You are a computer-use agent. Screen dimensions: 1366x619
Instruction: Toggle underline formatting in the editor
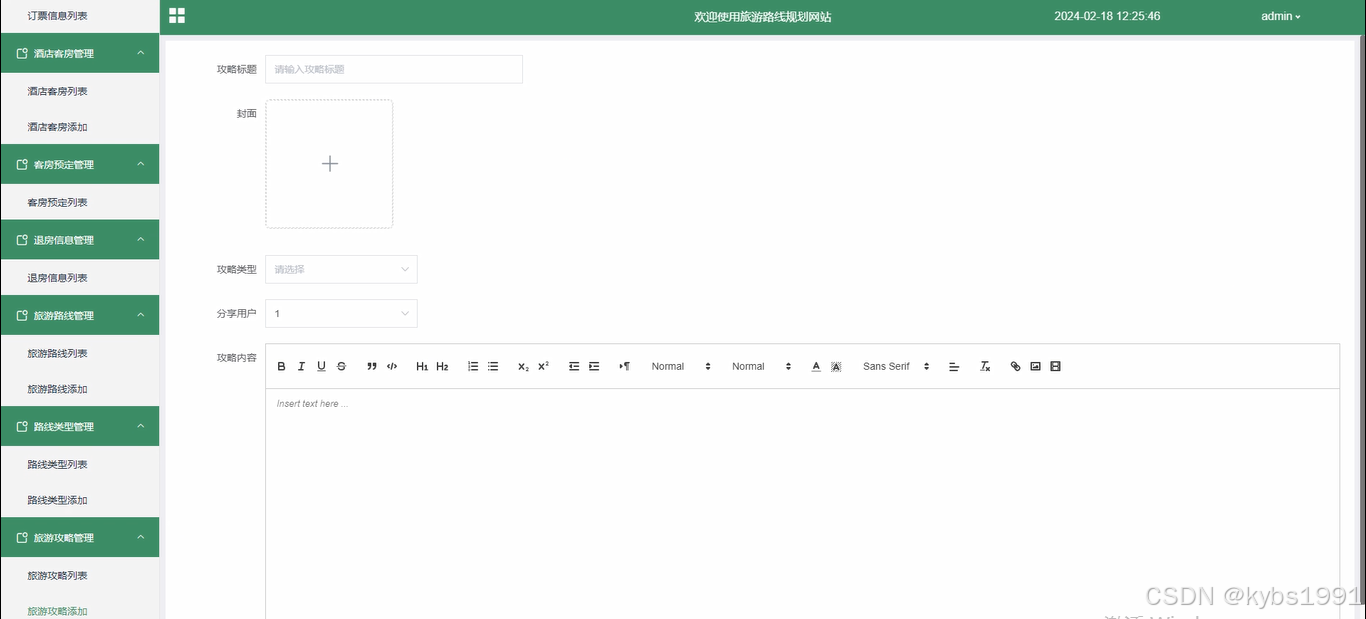coord(321,366)
